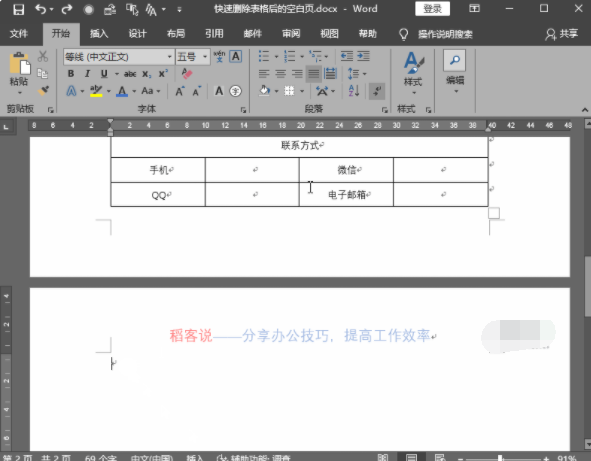Click the Subscript X₂ icon
The height and width of the screenshot is (461, 591).
pyautogui.click(x=147, y=74)
